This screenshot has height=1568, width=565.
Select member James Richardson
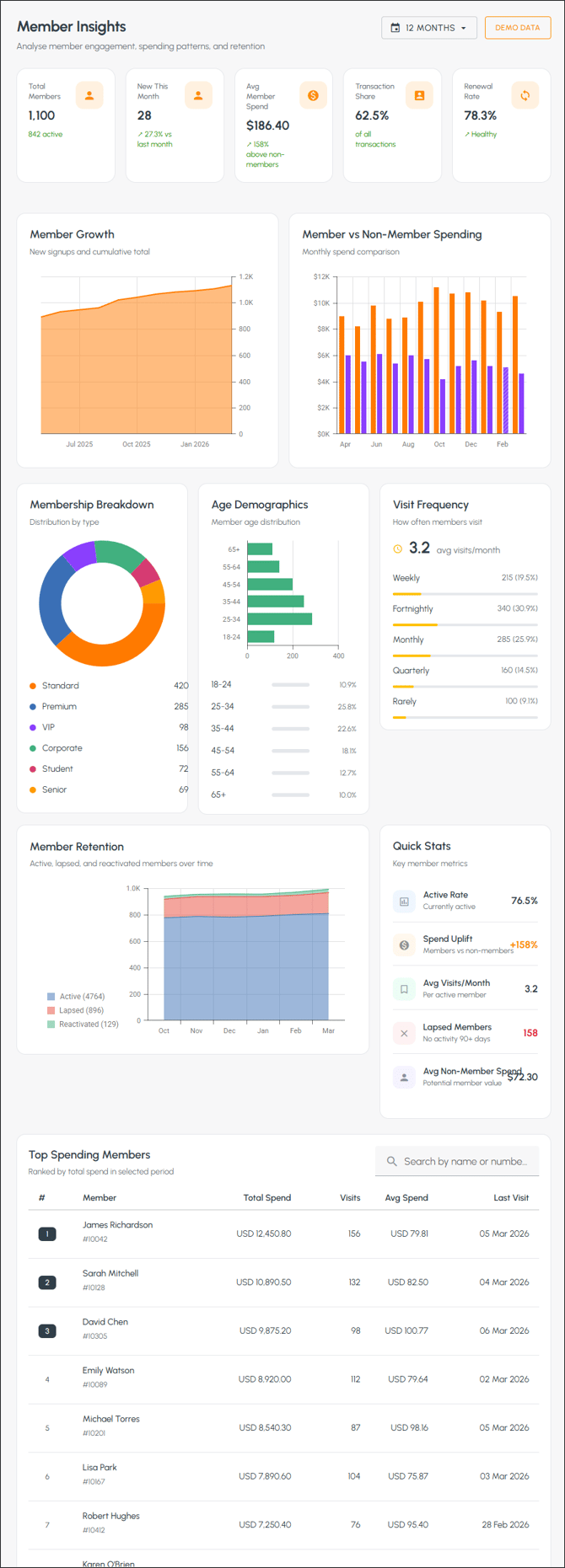coord(117,1225)
